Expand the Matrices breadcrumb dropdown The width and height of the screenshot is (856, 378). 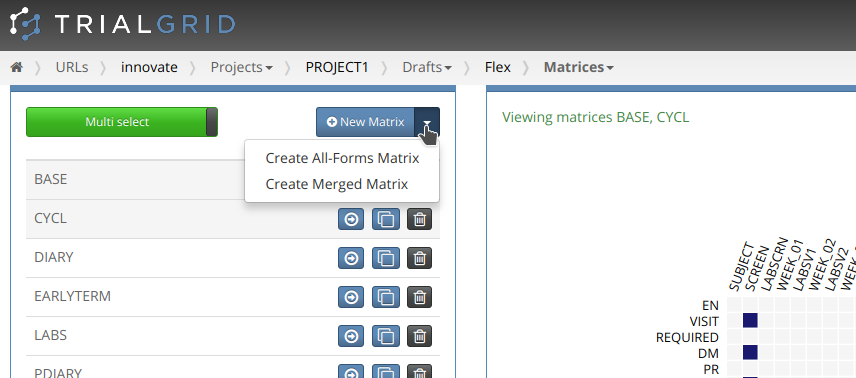click(579, 67)
